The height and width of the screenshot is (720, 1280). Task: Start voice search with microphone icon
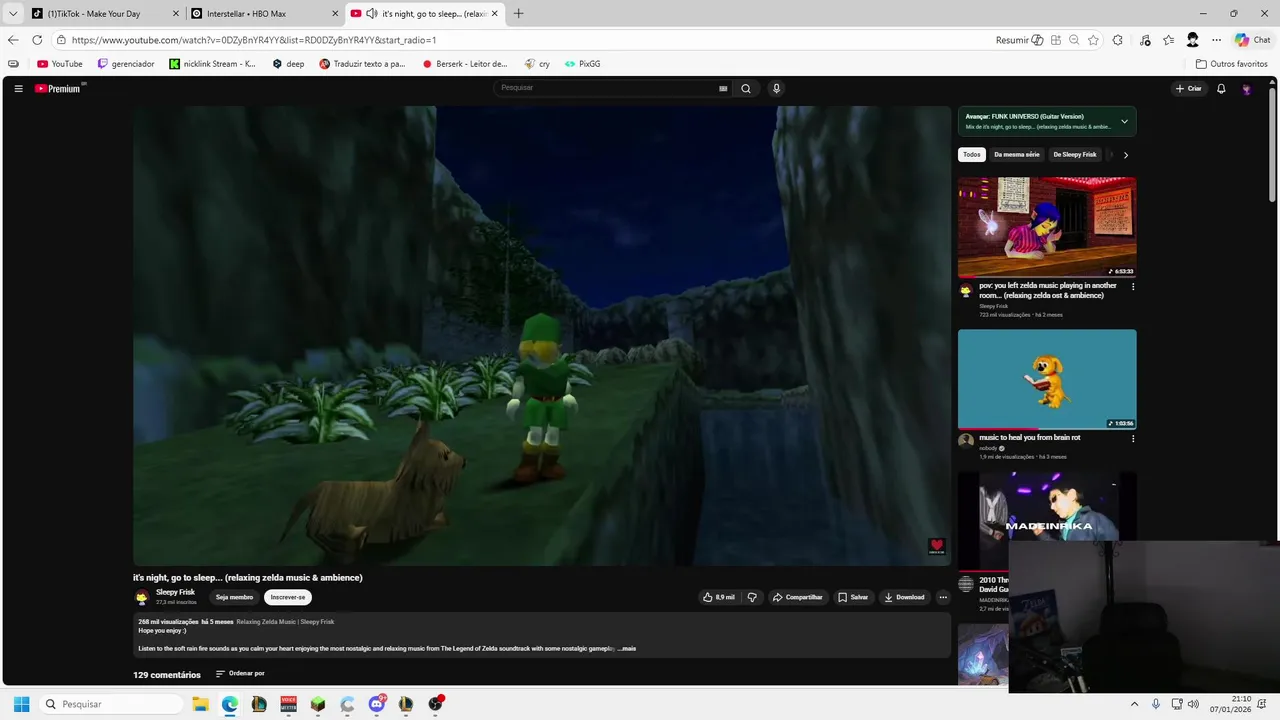point(776,88)
